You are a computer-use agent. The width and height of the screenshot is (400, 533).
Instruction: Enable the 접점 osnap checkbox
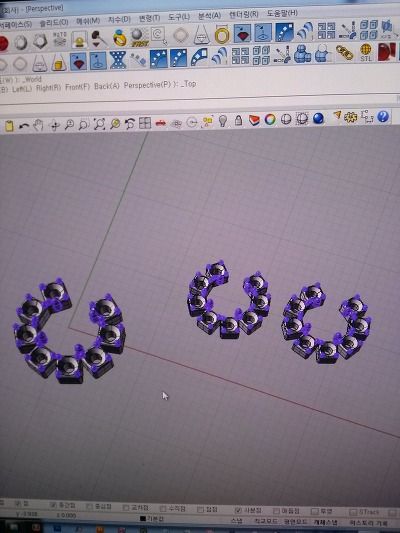click(x=201, y=510)
